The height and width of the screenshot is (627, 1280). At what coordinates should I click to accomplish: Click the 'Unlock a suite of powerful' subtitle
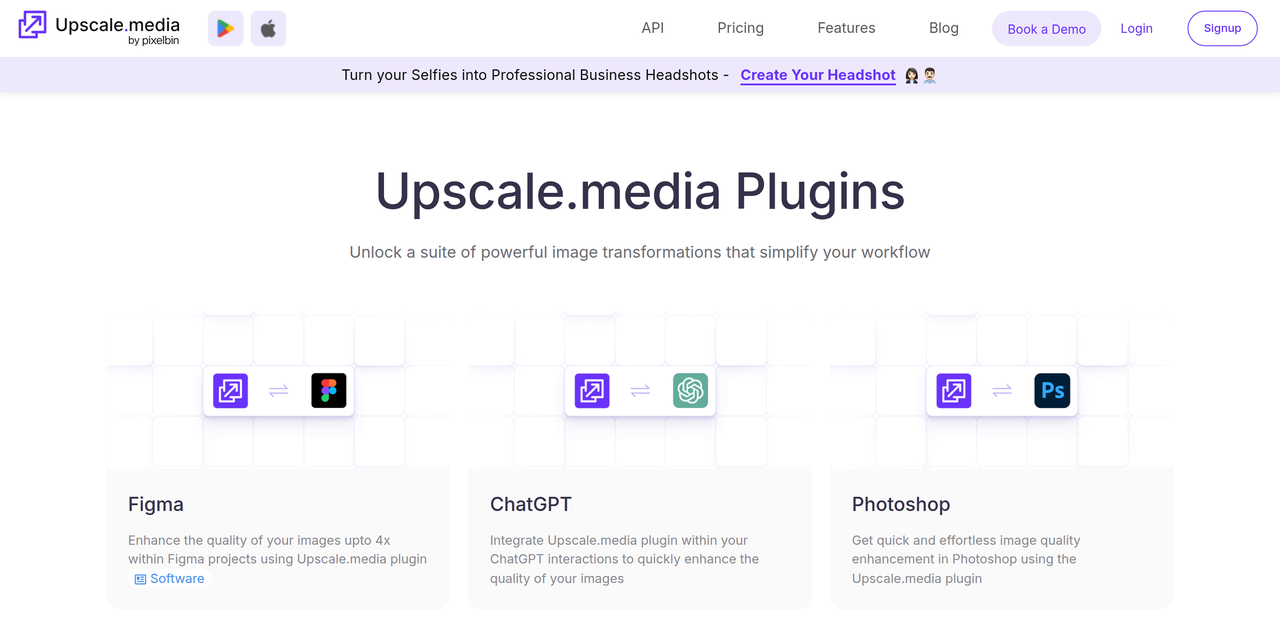[x=640, y=252]
